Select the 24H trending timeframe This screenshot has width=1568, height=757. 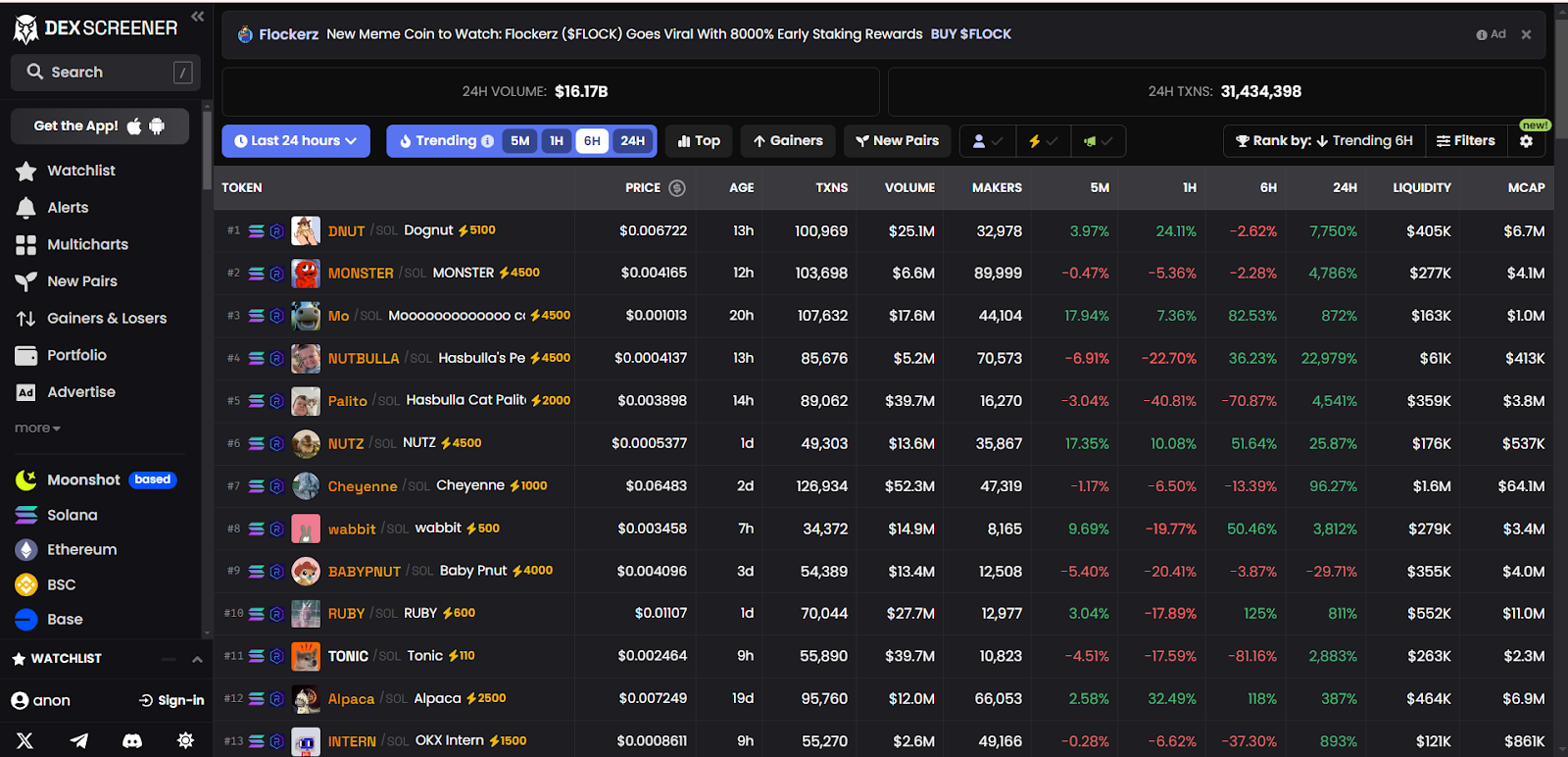tap(633, 141)
